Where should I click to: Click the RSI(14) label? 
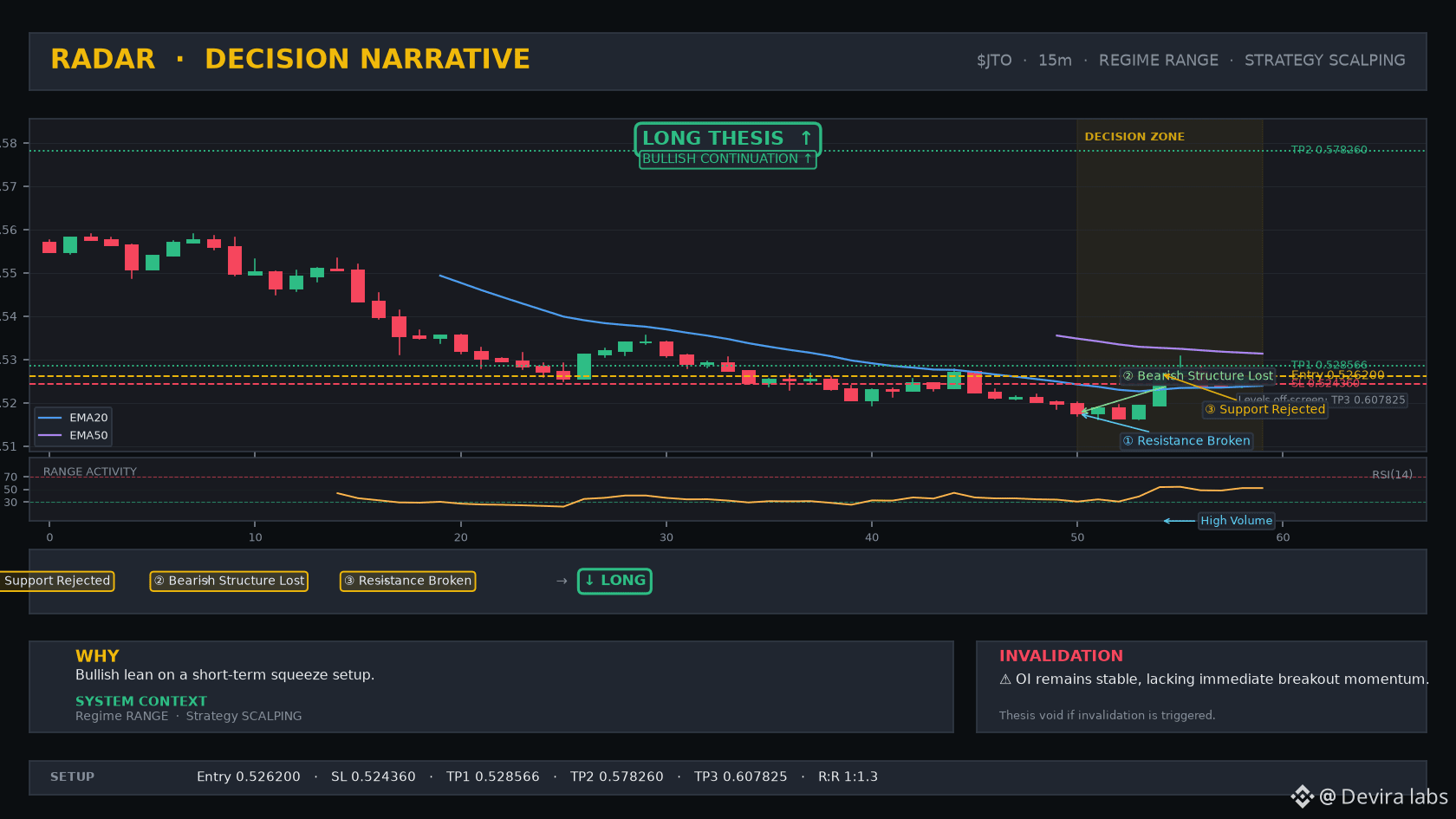pyautogui.click(x=1392, y=474)
